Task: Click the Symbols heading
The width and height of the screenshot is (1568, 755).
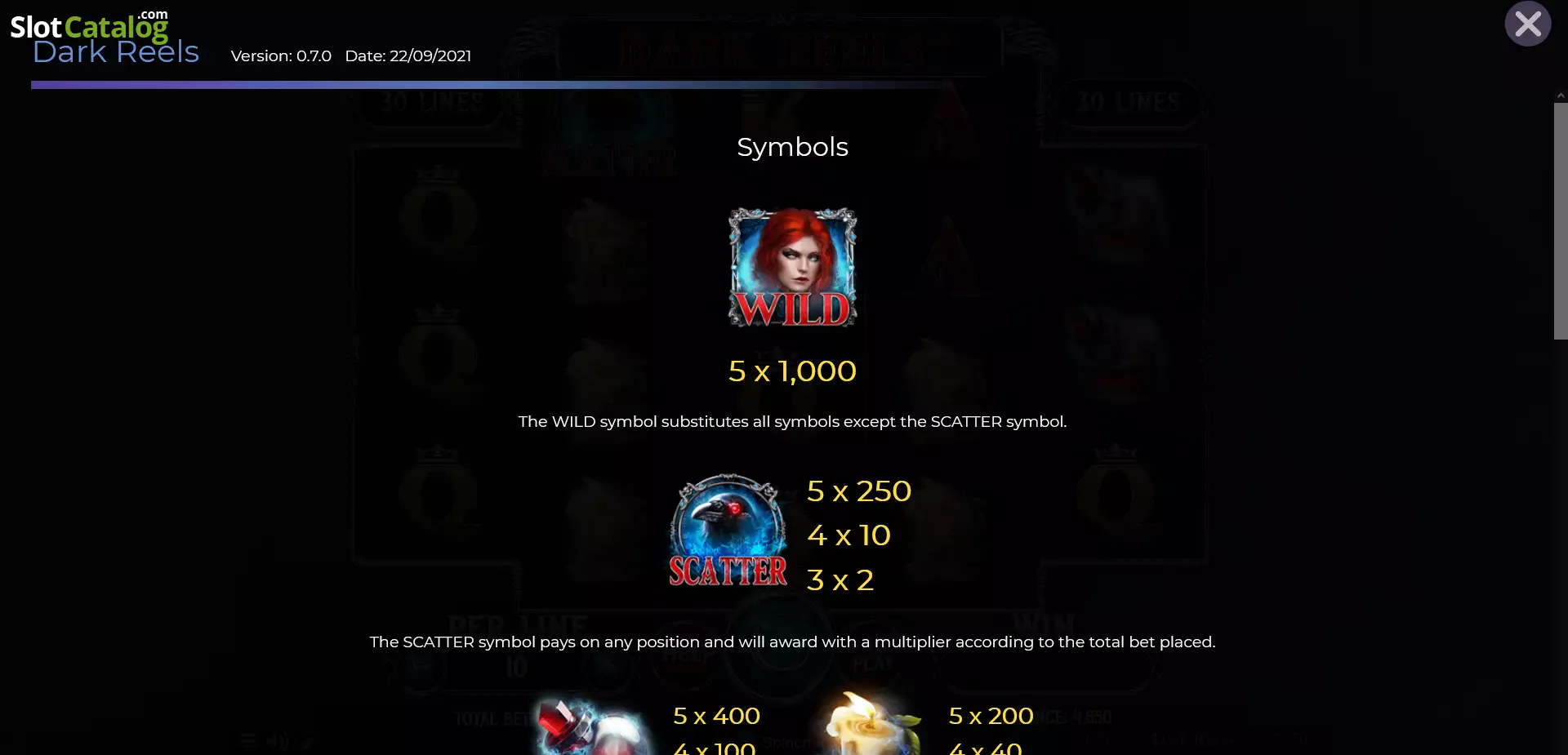Action: pos(792,148)
